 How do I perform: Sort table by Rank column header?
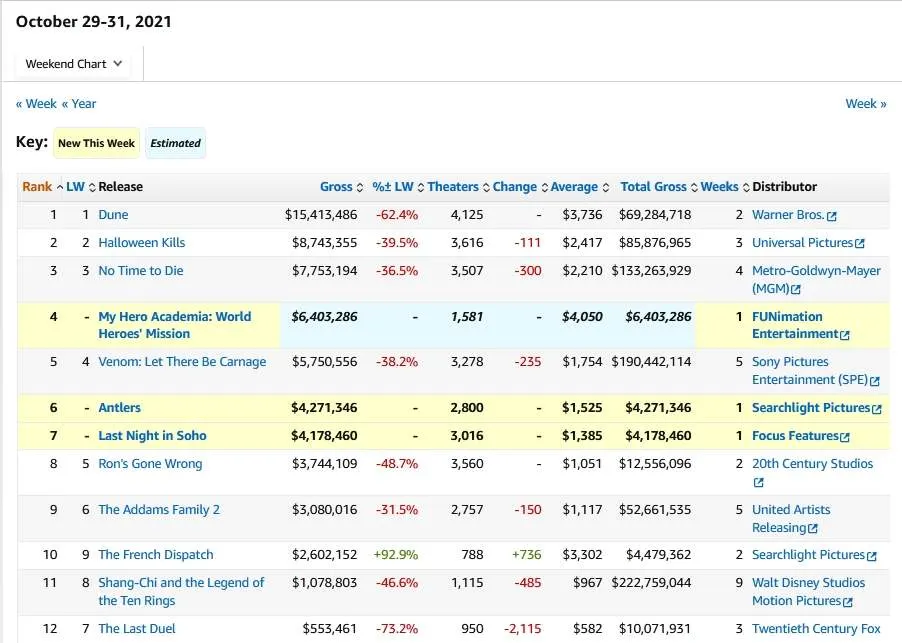(x=37, y=187)
